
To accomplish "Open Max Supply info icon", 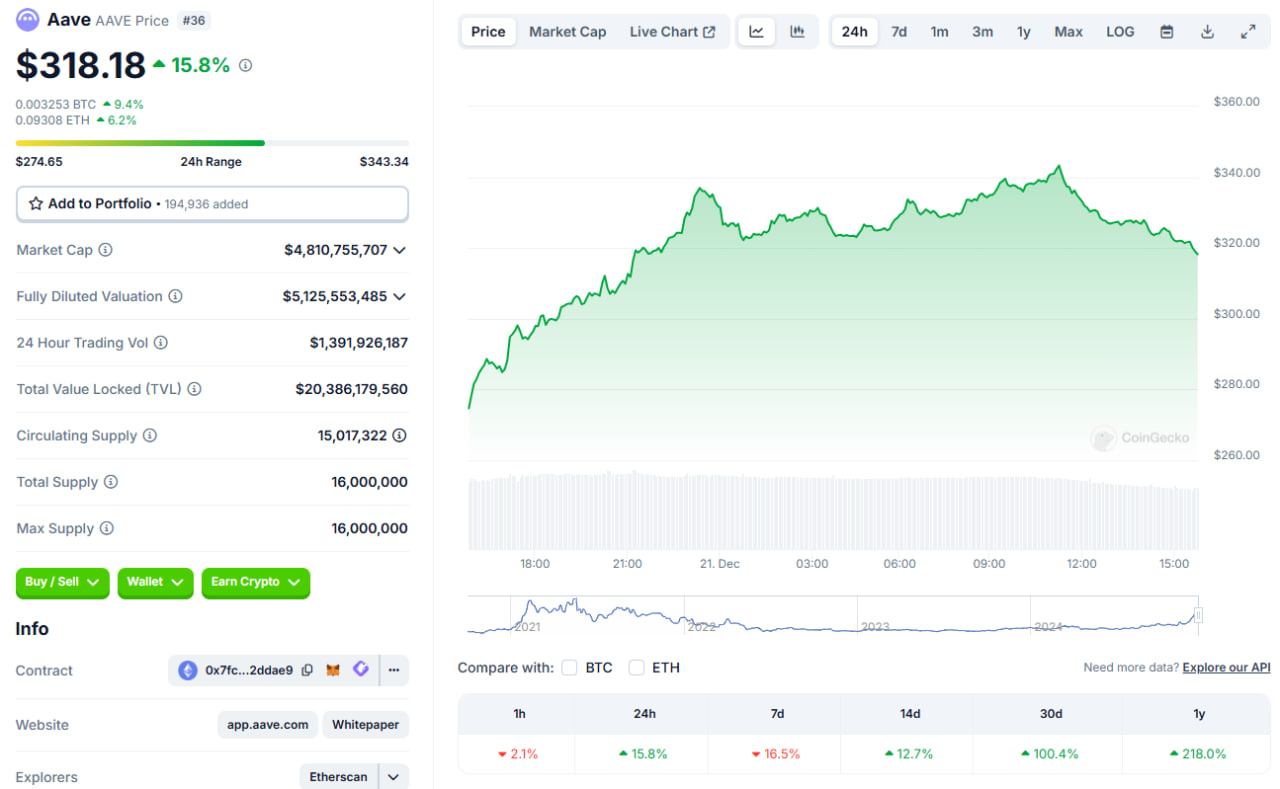I will click(106, 529).
